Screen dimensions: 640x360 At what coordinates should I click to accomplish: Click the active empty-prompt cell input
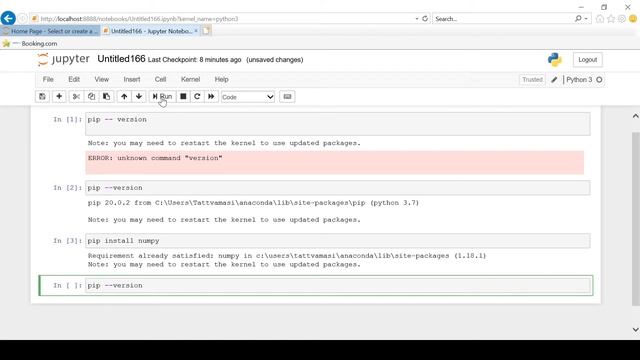pos(338,285)
